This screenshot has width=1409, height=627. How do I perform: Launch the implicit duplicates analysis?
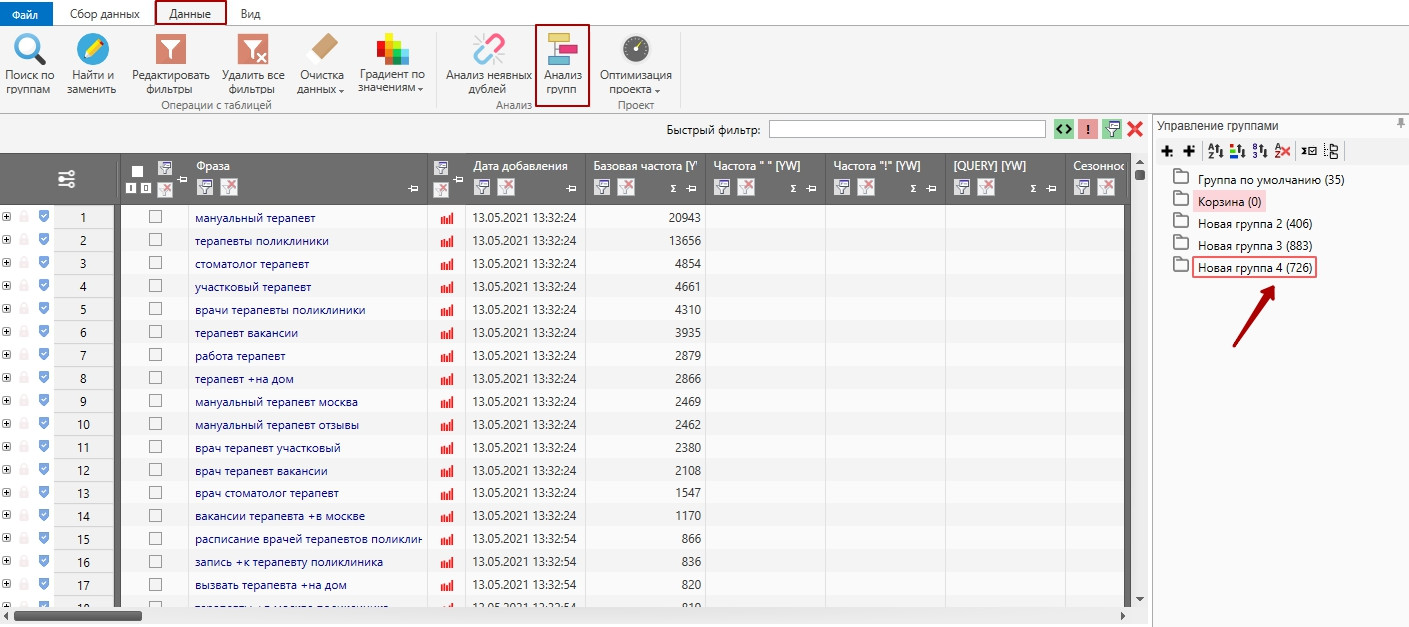click(x=489, y=64)
